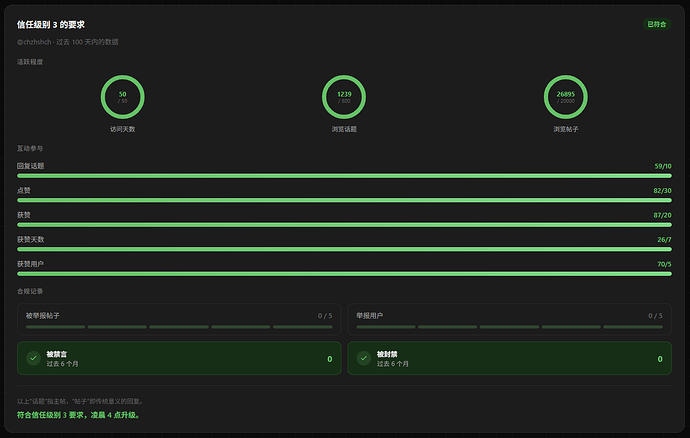The height and width of the screenshot is (438, 690).
Task: Click the 合规记录 section label
Action: [x=30, y=291]
